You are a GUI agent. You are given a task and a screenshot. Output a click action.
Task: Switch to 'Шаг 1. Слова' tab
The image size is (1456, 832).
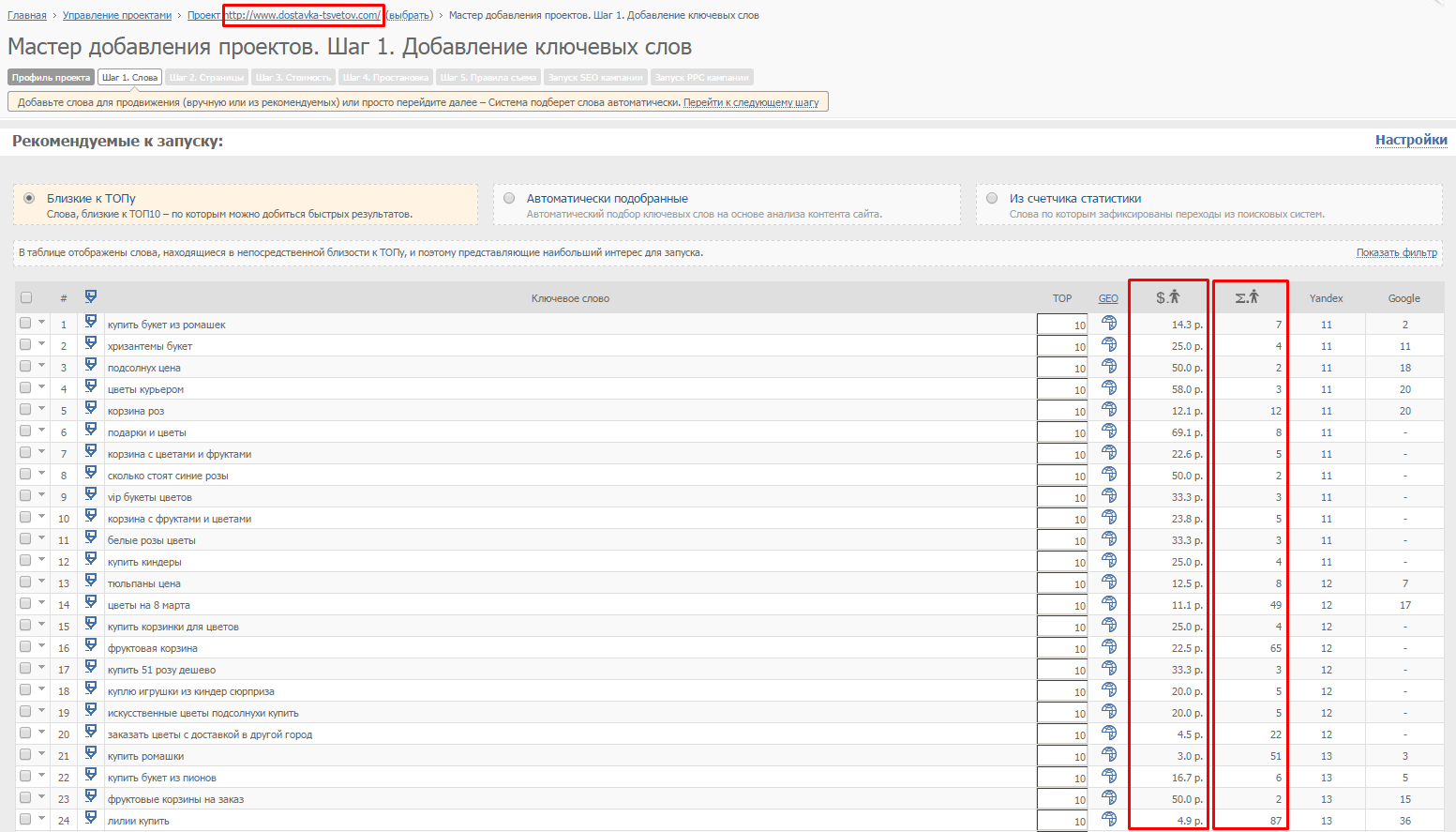point(129,77)
